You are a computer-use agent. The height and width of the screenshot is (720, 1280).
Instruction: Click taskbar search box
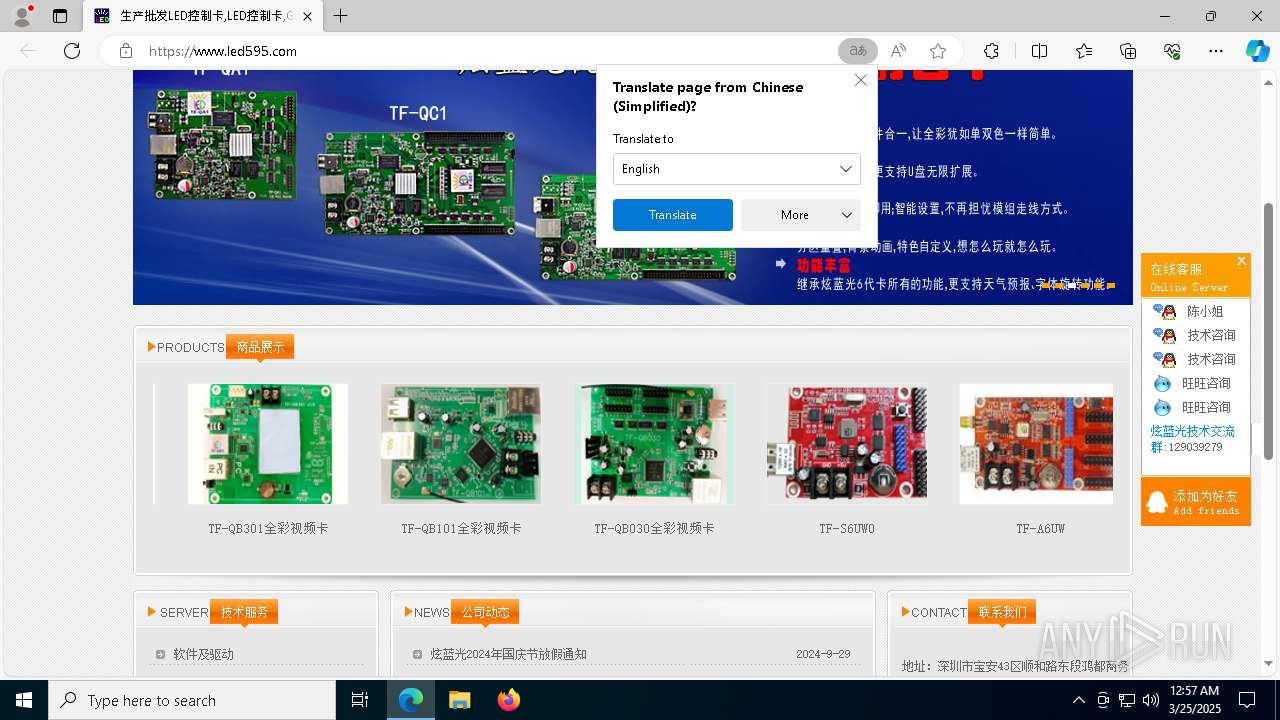tap(192, 700)
